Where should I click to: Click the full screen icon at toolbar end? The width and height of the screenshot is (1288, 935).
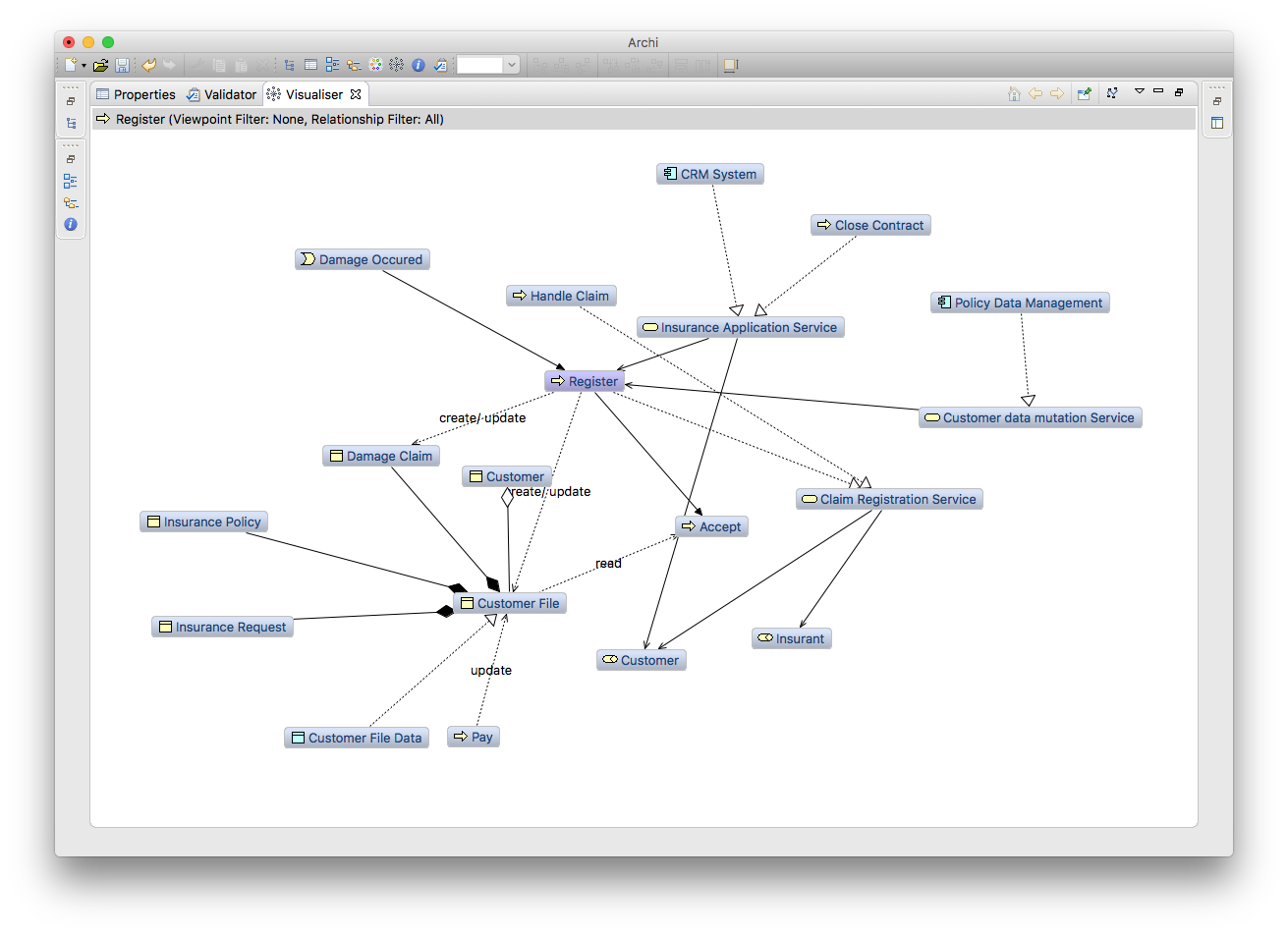(x=730, y=65)
